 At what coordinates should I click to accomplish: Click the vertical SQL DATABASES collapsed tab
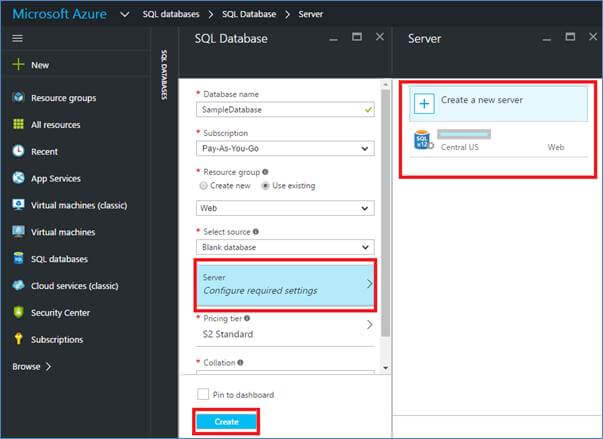coord(164,75)
